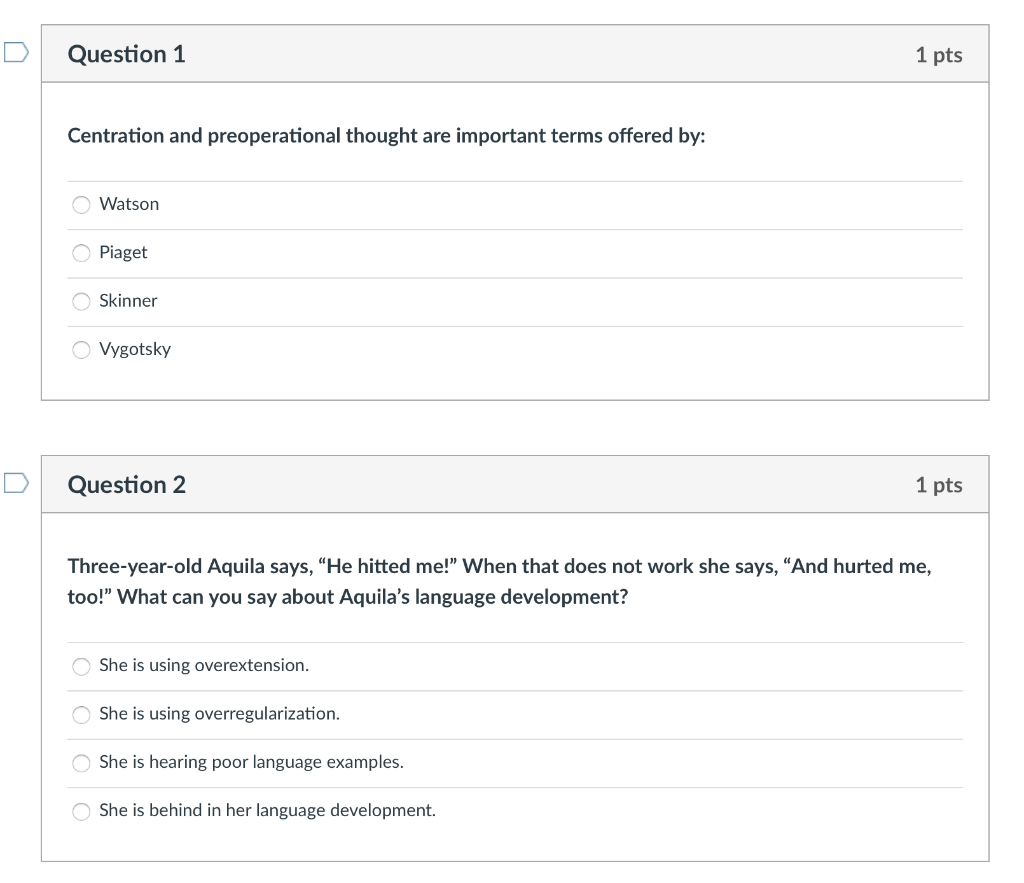This screenshot has width=1024, height=883.
Task: Pick the Vygotsky answer option
Action: coord(81,350)
